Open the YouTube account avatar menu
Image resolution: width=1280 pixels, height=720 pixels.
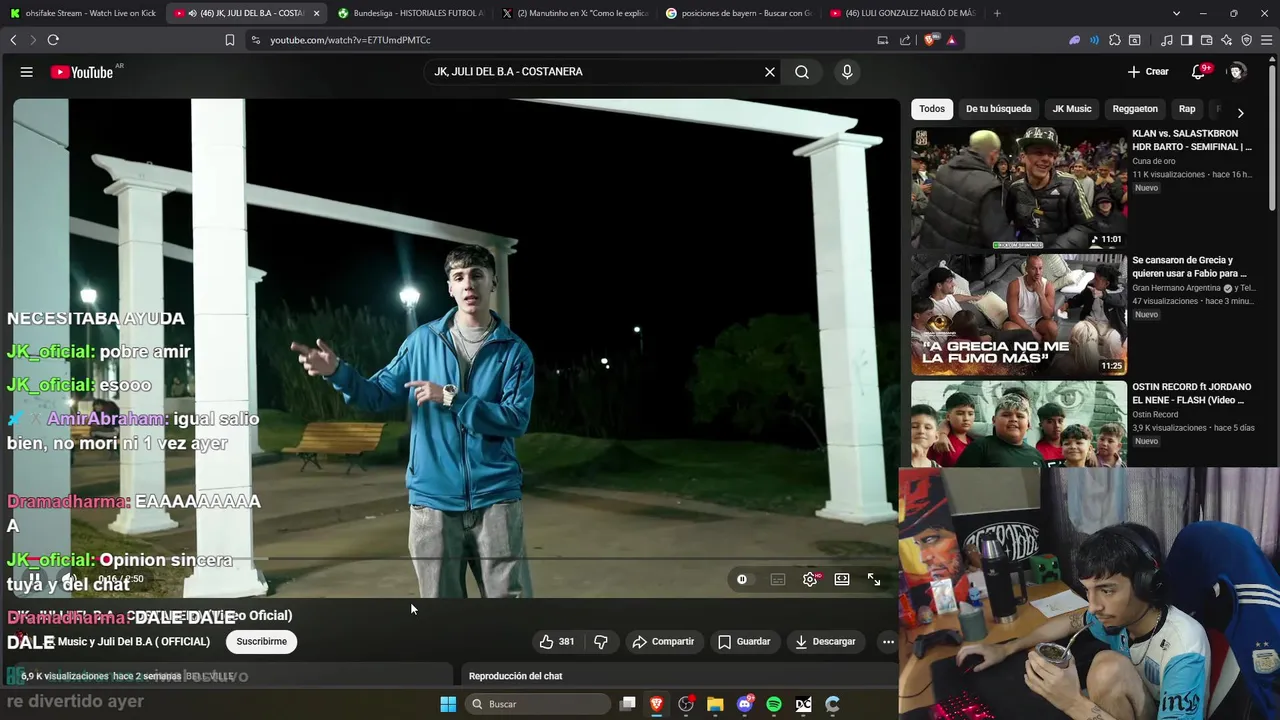(x=1237, y=72)
